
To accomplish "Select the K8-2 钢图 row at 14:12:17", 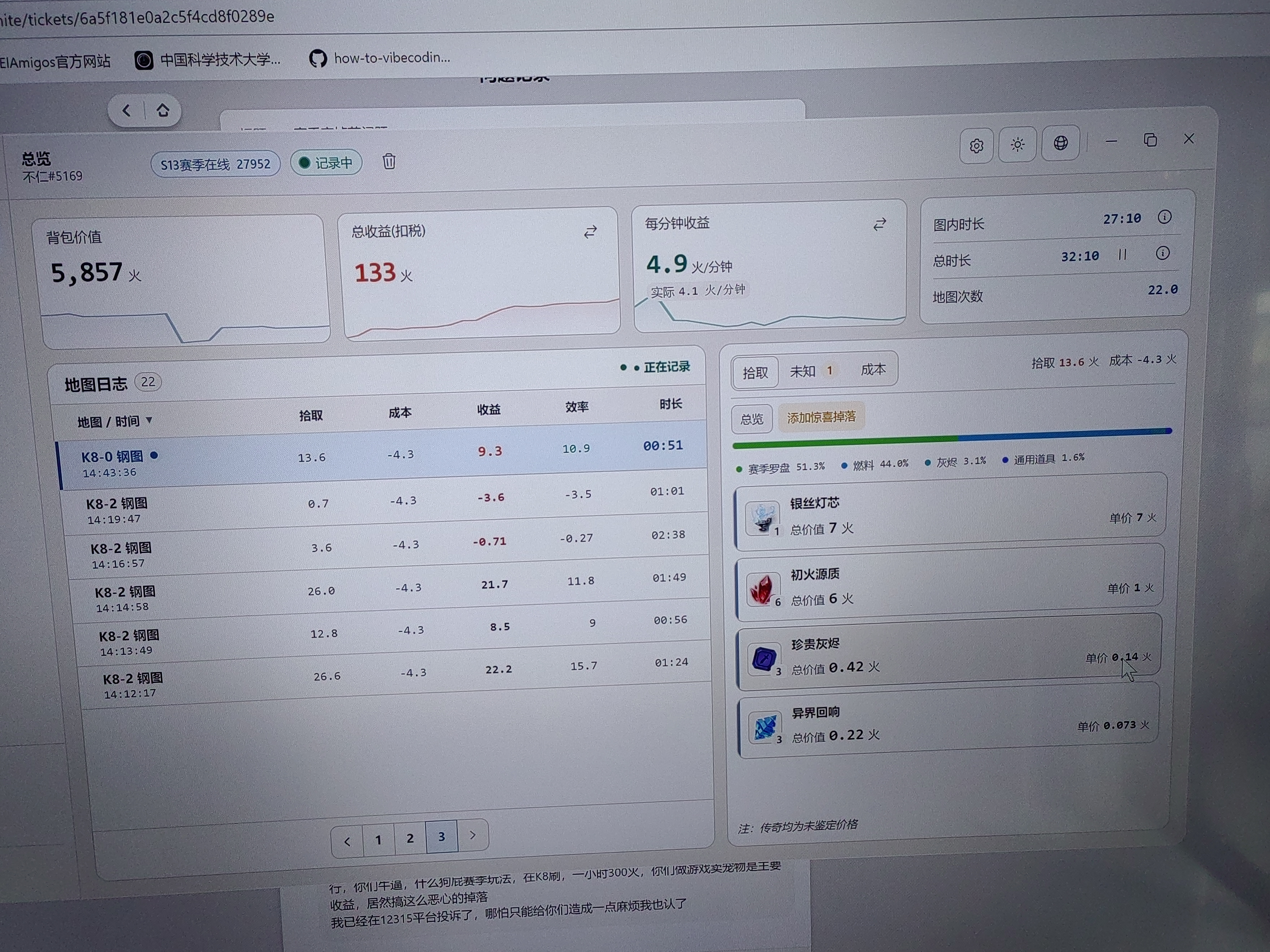I will [396, 674].
